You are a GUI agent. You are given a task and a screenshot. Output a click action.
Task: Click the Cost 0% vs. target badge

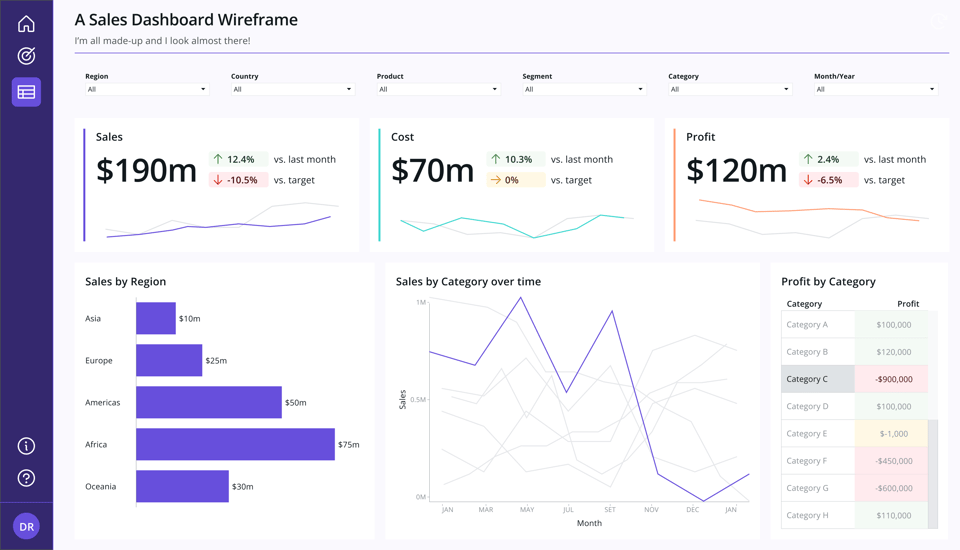click(516, 180)
